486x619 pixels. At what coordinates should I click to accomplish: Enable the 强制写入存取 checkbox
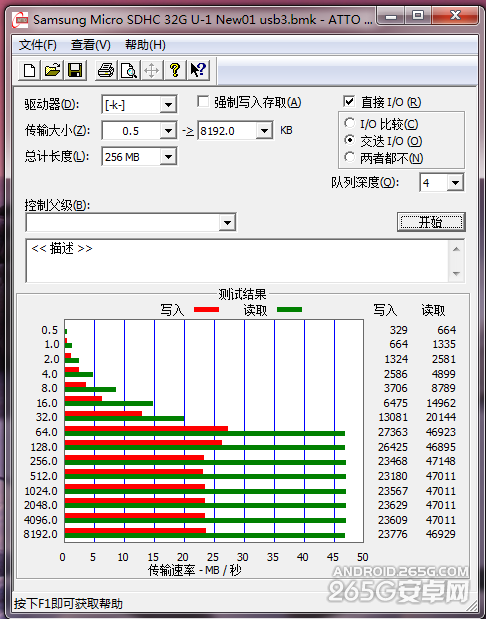[x=203, y=102]
